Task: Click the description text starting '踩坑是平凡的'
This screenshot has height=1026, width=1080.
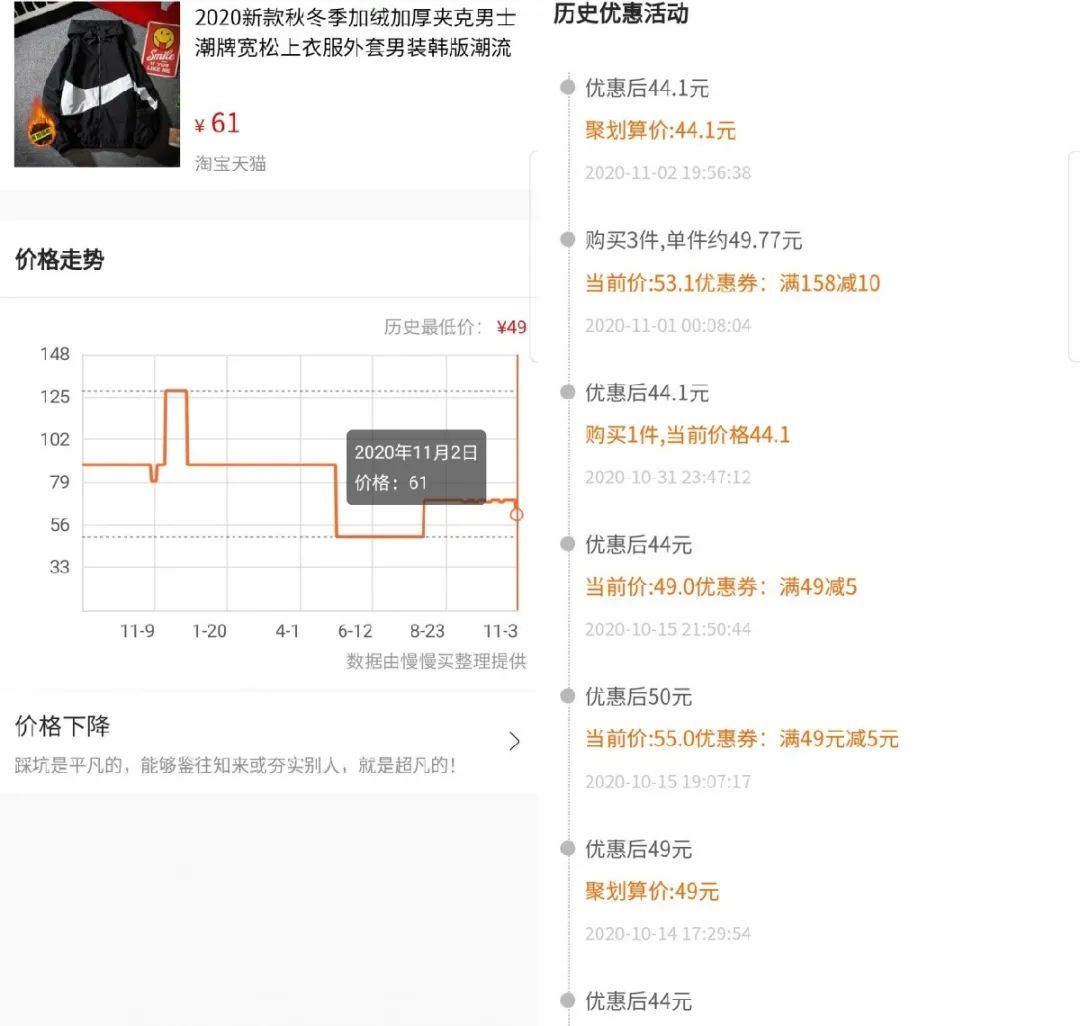Action: 236,765
